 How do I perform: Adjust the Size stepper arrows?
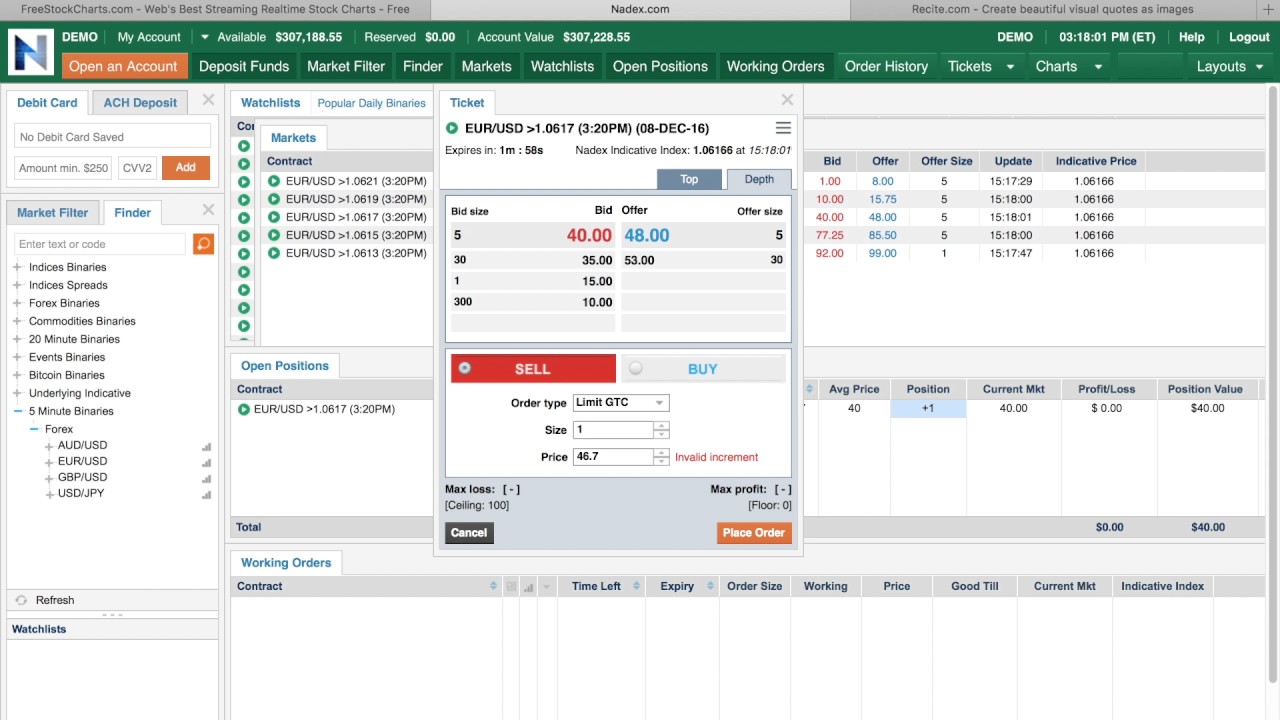[x=661, y=430]
